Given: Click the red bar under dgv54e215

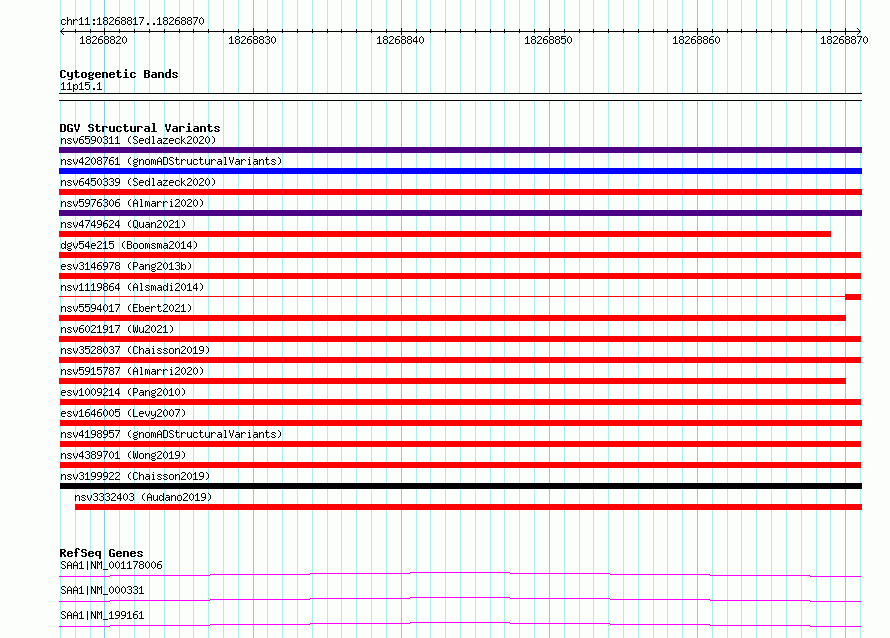Looking at the screenshot, I should 460,255.
